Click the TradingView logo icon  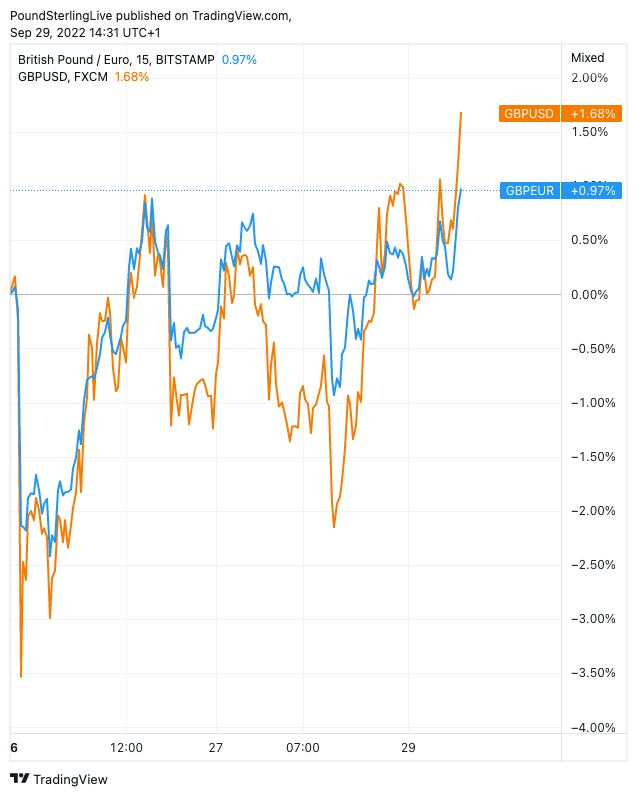click(x=19, y=779)
